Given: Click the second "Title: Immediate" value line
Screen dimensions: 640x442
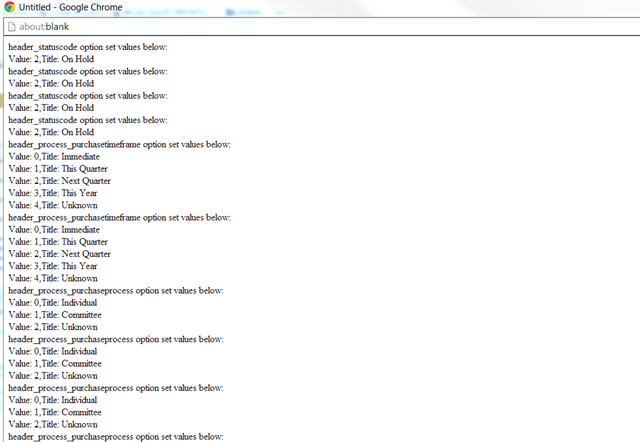Looking at the screenshot, I should coord(54,230).
